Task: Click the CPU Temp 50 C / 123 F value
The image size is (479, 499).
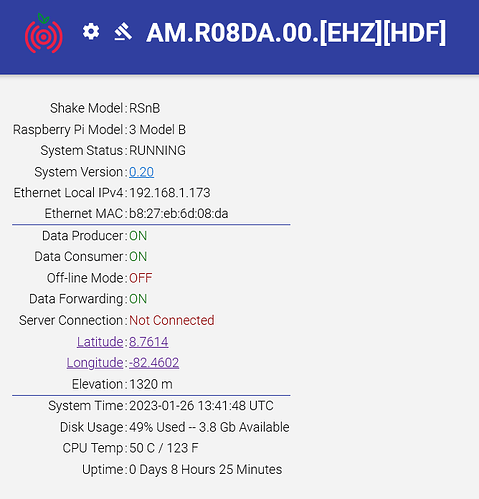Action: (x=164, y=448)
